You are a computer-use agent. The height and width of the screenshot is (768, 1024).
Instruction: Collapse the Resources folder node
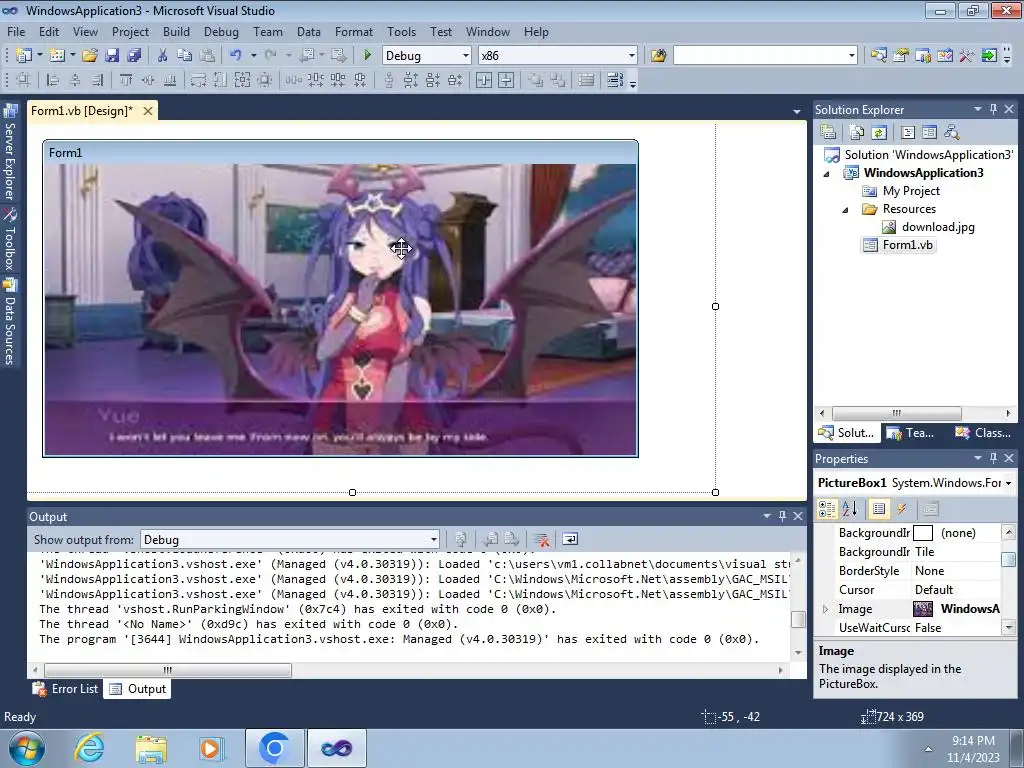[x=845, y=210]
